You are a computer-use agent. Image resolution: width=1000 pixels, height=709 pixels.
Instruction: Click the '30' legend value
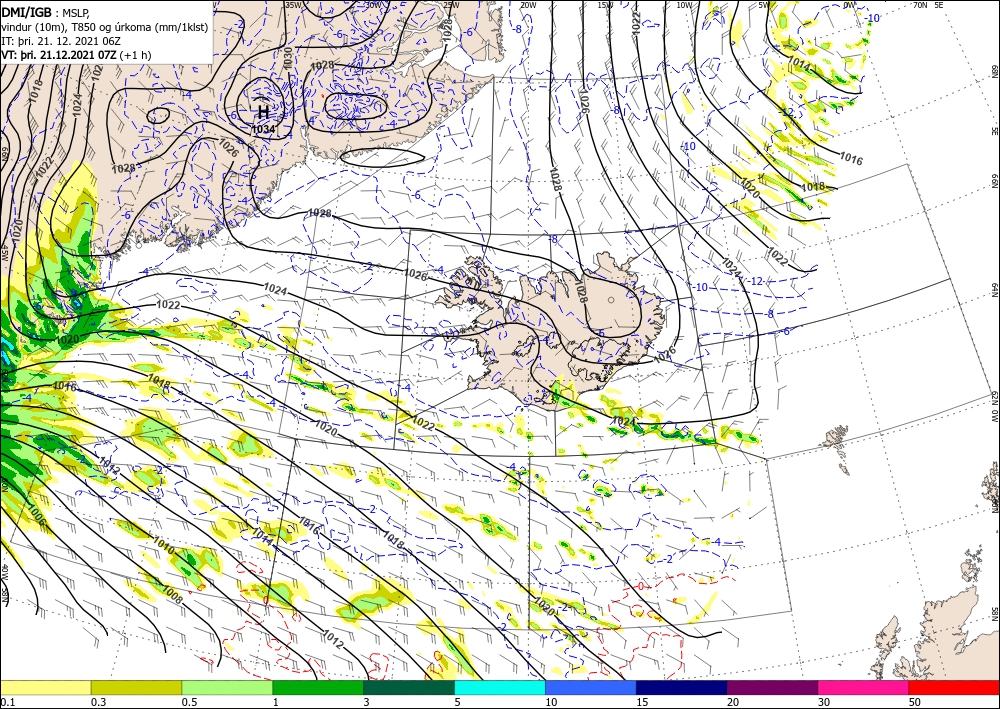(824, 702)
